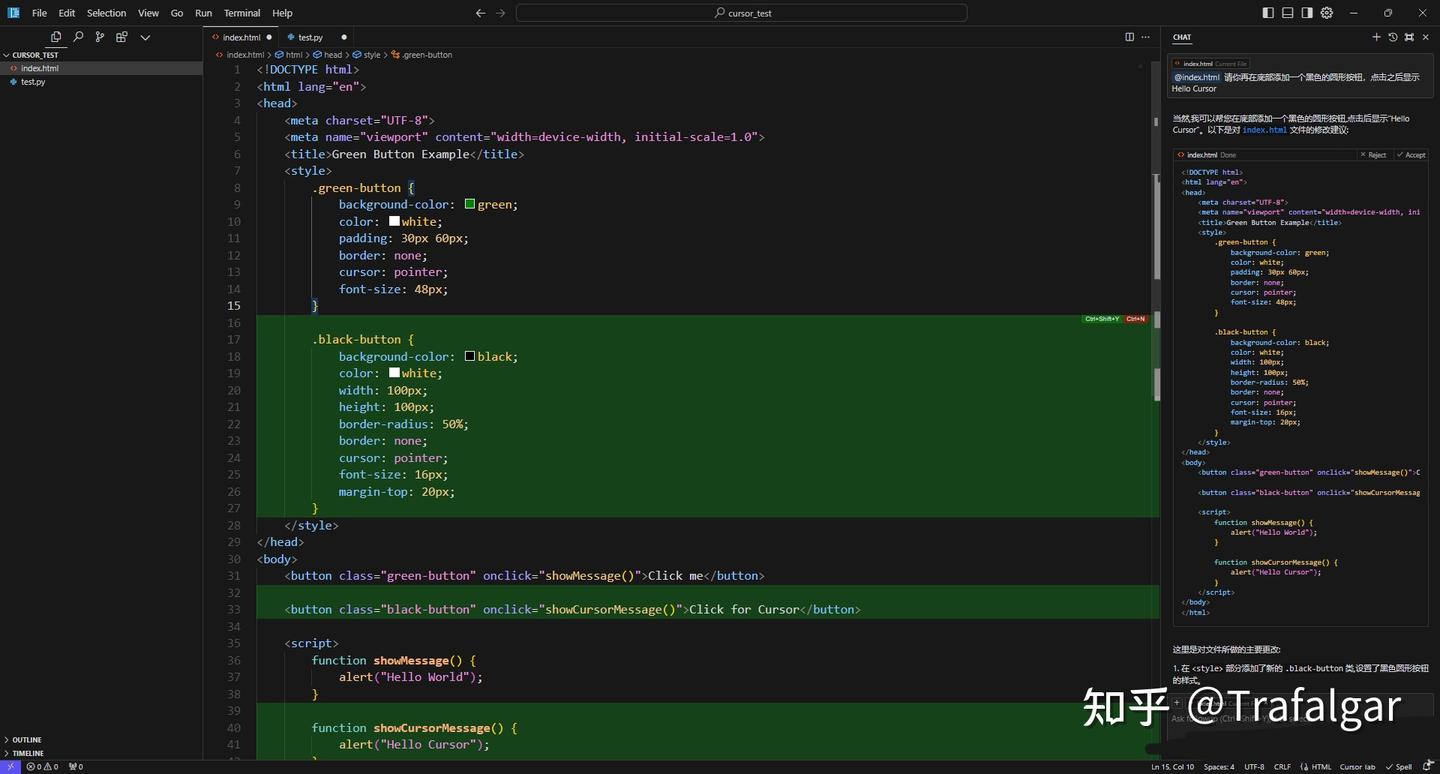The width and height of the screenshot is (1440, 774).
Task: Toggle primary sidebar layout button
Action: (x=1268, y=13)
